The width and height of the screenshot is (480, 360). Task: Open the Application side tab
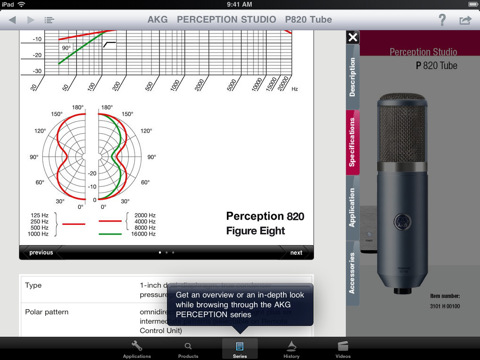tap(352, 208)
